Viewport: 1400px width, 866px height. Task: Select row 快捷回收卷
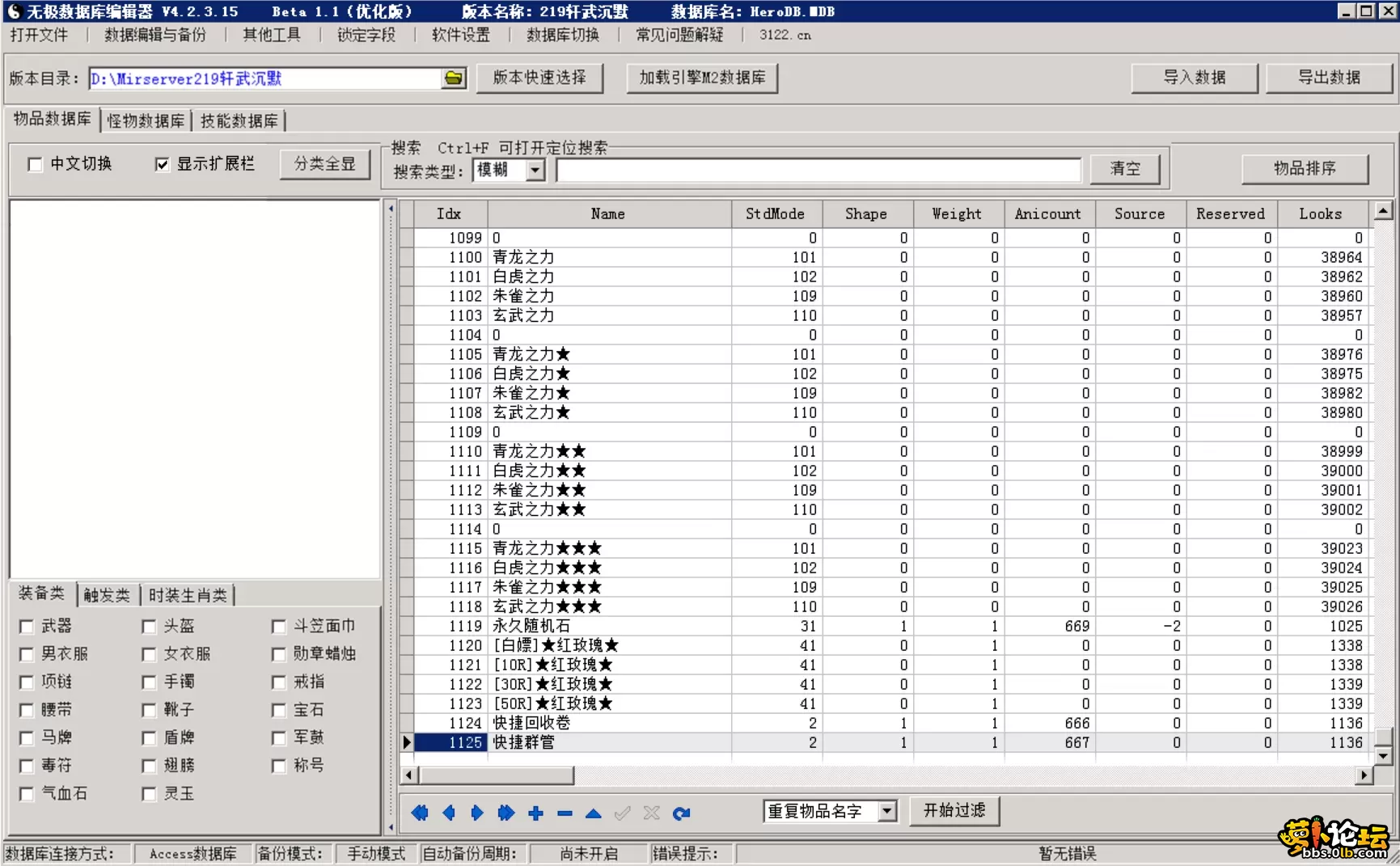891,723
